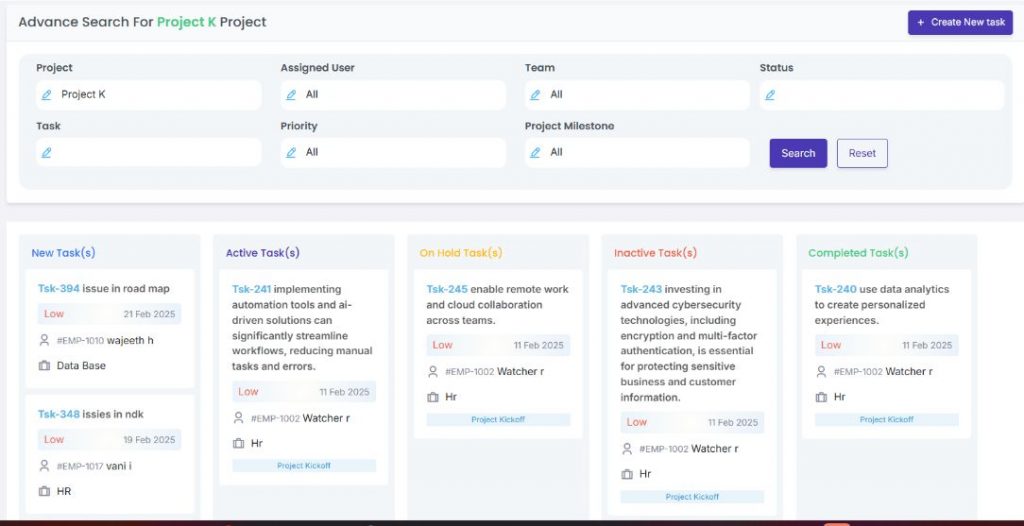The image size is (1024, 526).
Task: Click the pencil icon in Project field
Action: tap(46, 95)
